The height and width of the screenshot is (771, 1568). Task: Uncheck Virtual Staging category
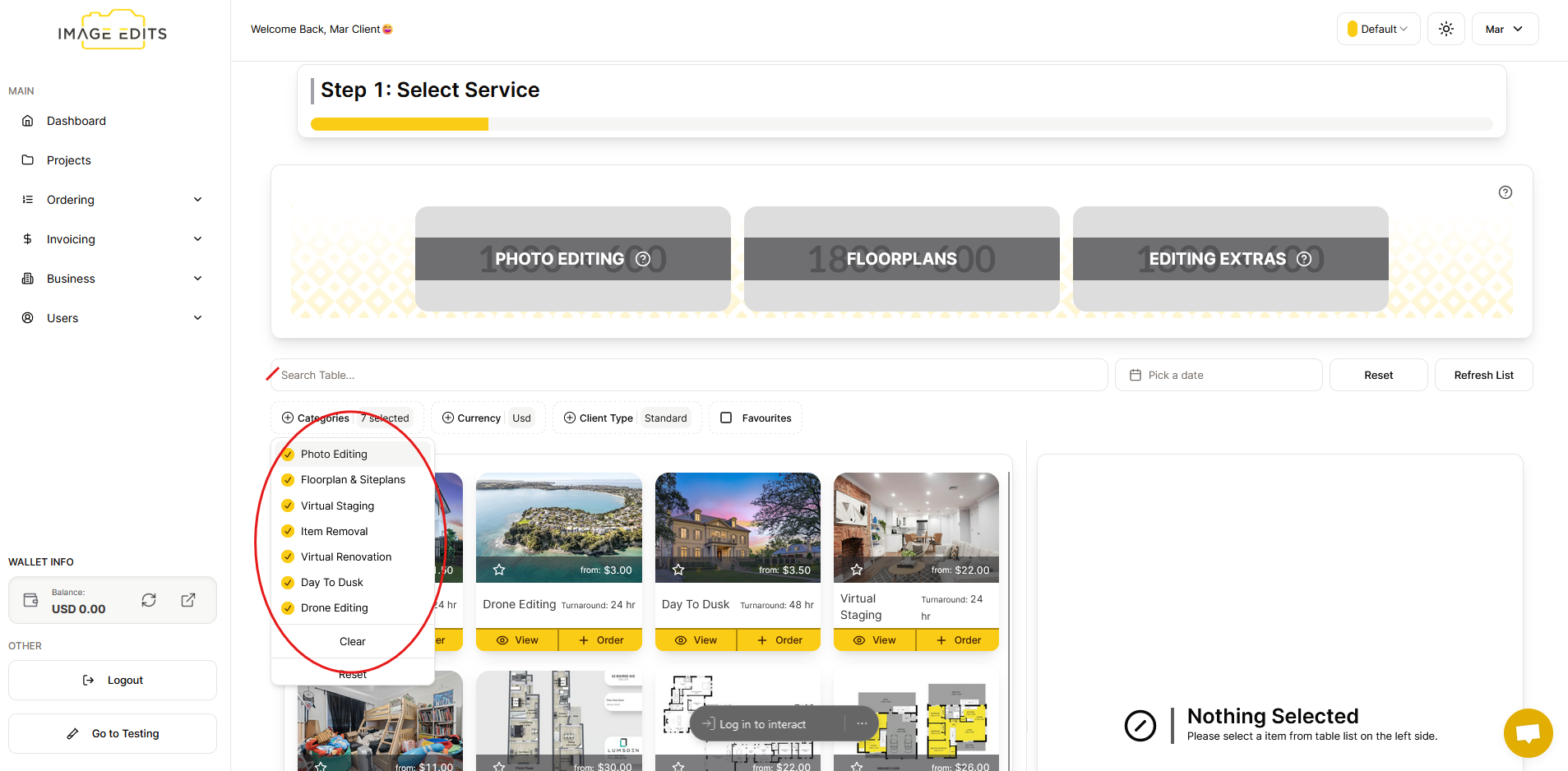coord(288,506)
